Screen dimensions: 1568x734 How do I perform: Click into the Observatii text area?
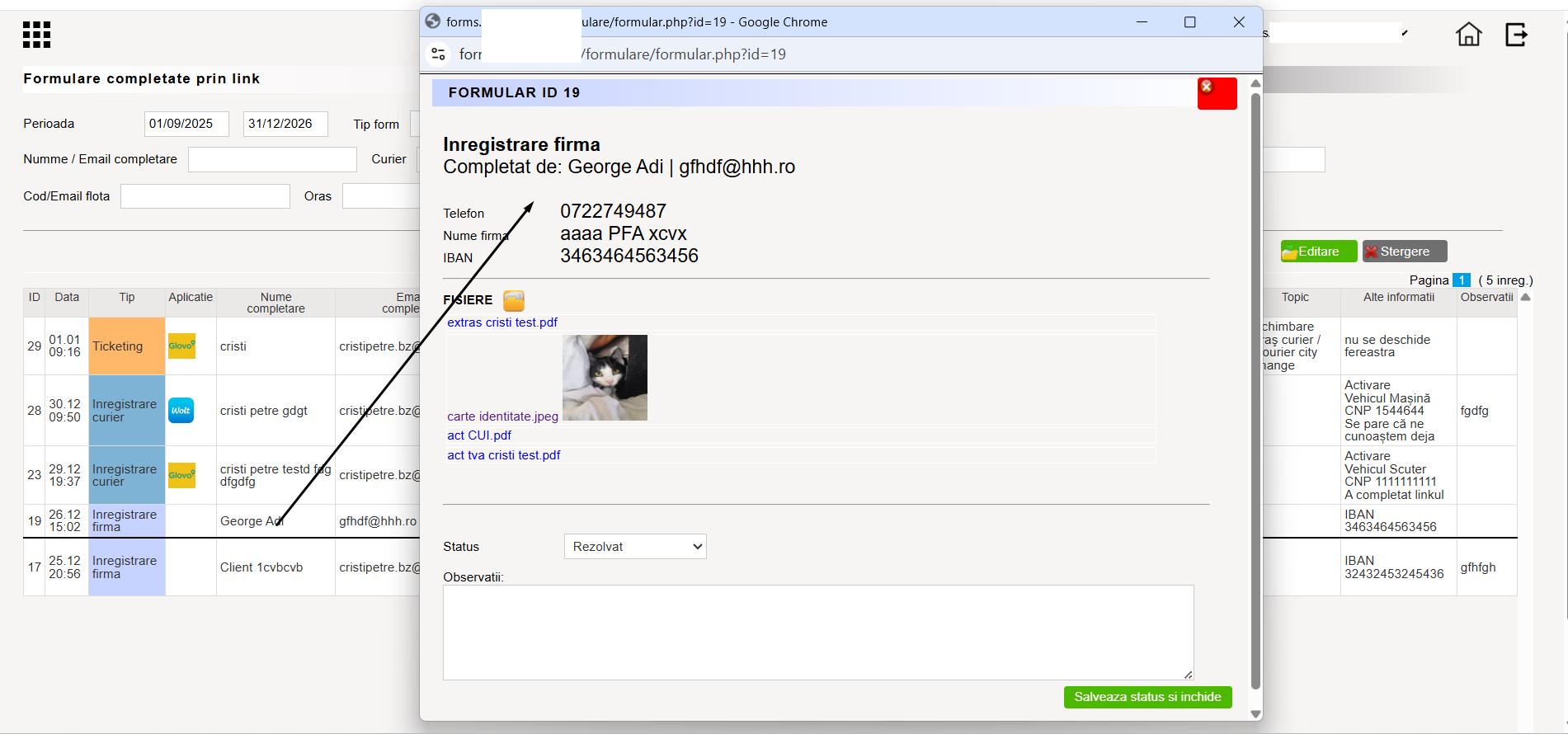tap(818, 633)
